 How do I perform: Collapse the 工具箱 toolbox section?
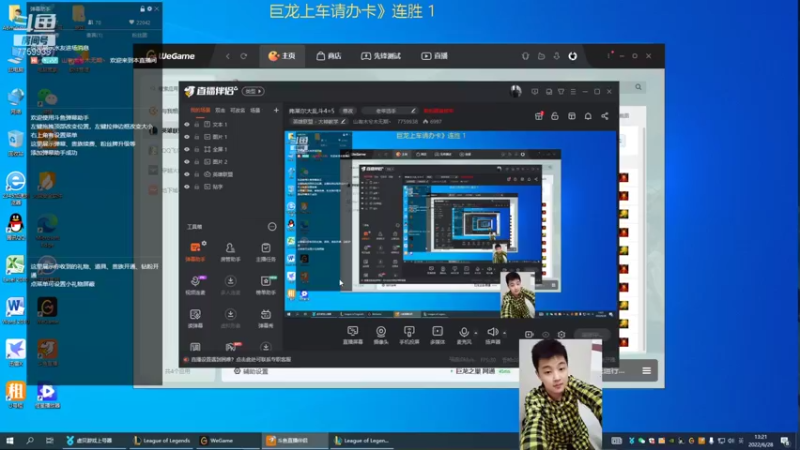pos(272,227)
